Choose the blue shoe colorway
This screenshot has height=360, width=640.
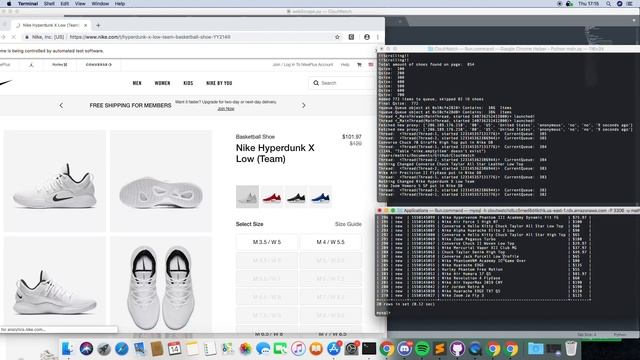point(320,197)
